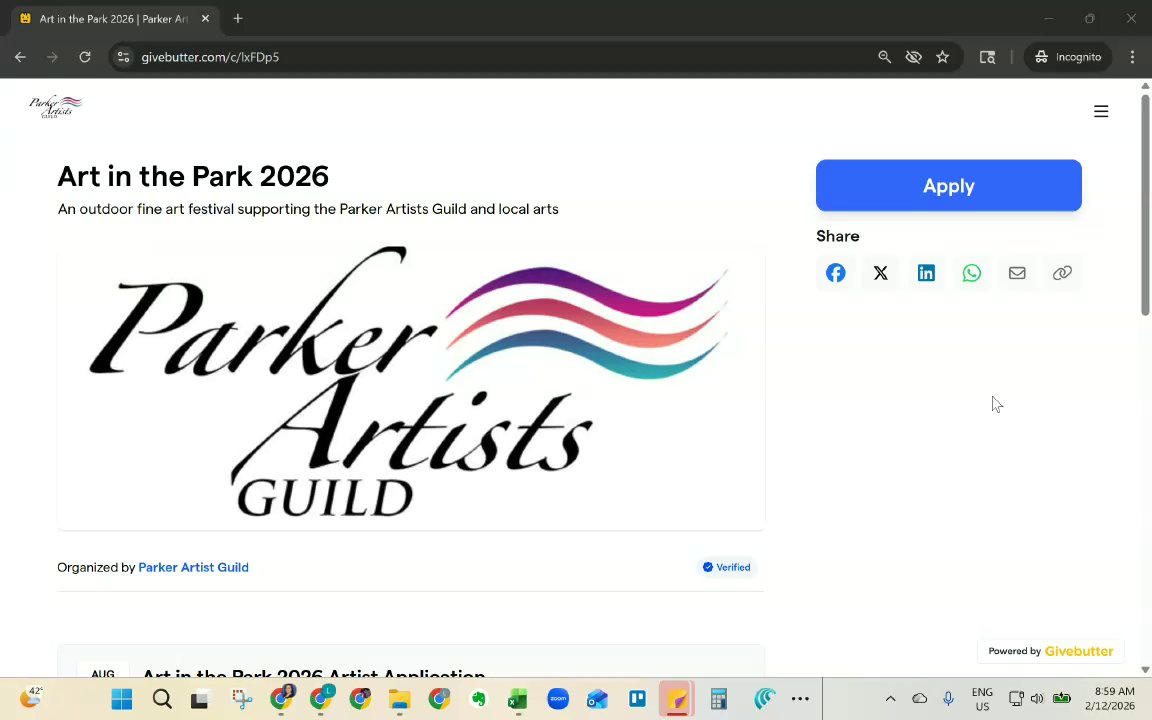
Task: Open Zoom from the taskbar
Action: click(558, 699)
